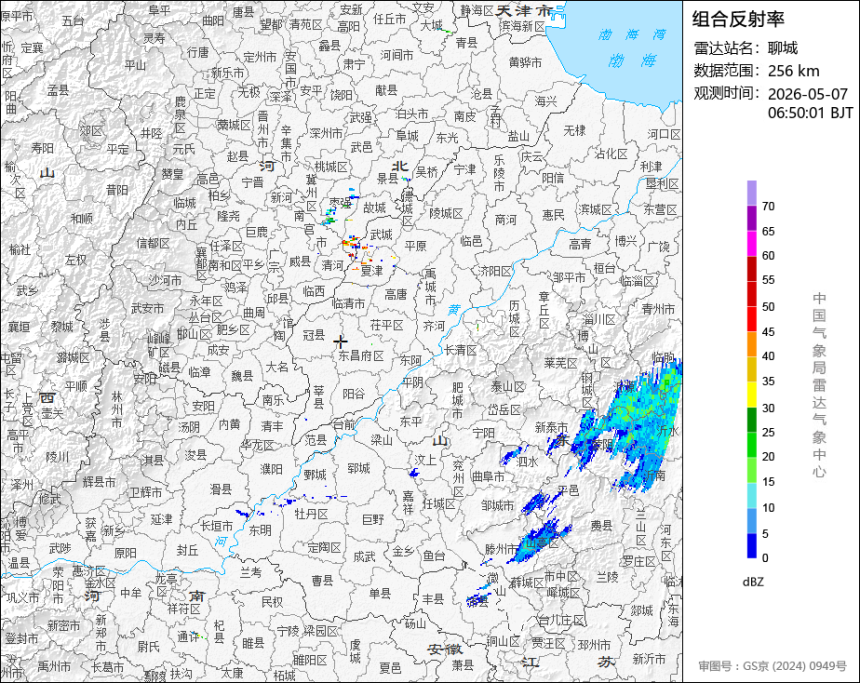This screenshot has height=683, width=860.
Task: Click the 沙河市 map label
Action: tap(165, 280)
